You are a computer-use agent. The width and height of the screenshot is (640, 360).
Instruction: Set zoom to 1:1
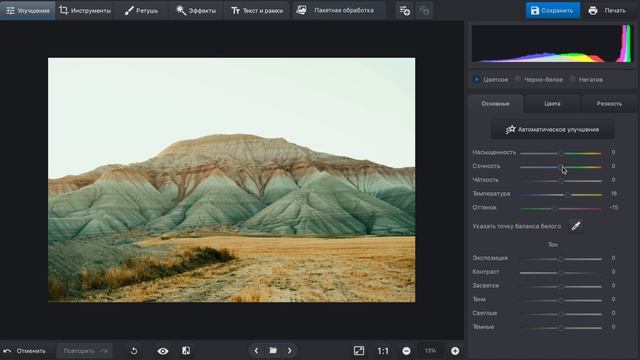pyautogui.click(x=383, y=351)
